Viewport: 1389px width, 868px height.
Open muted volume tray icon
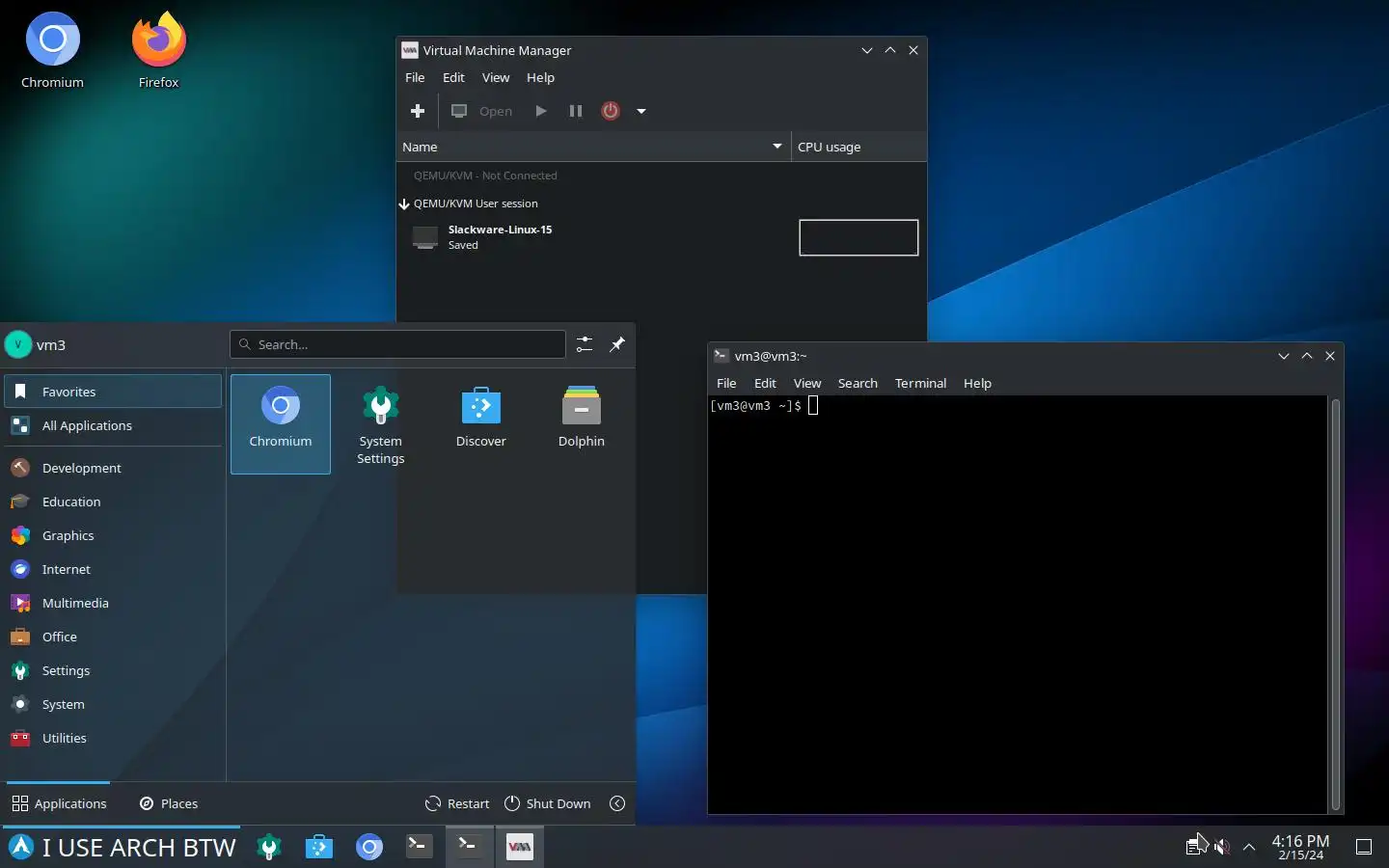click(1222, 847)
